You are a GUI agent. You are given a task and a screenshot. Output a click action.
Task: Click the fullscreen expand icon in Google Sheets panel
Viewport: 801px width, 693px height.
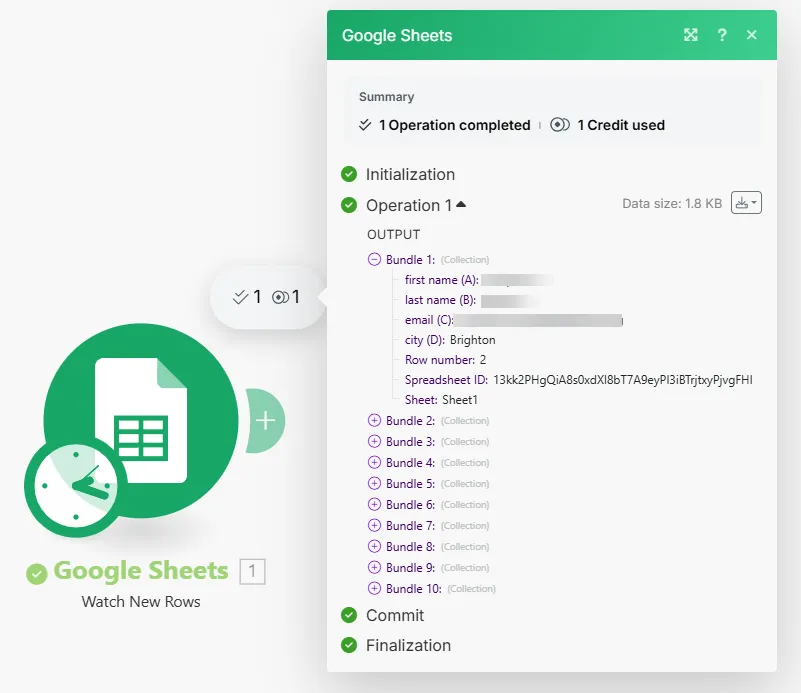[x=691, y=35]
